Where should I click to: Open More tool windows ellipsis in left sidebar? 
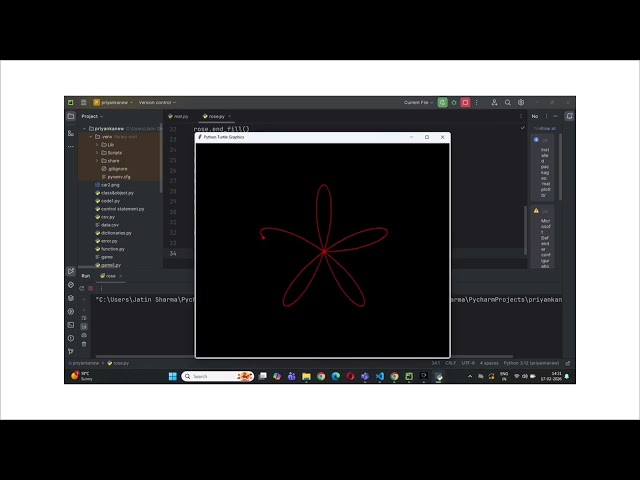click(x=71, y=146)
